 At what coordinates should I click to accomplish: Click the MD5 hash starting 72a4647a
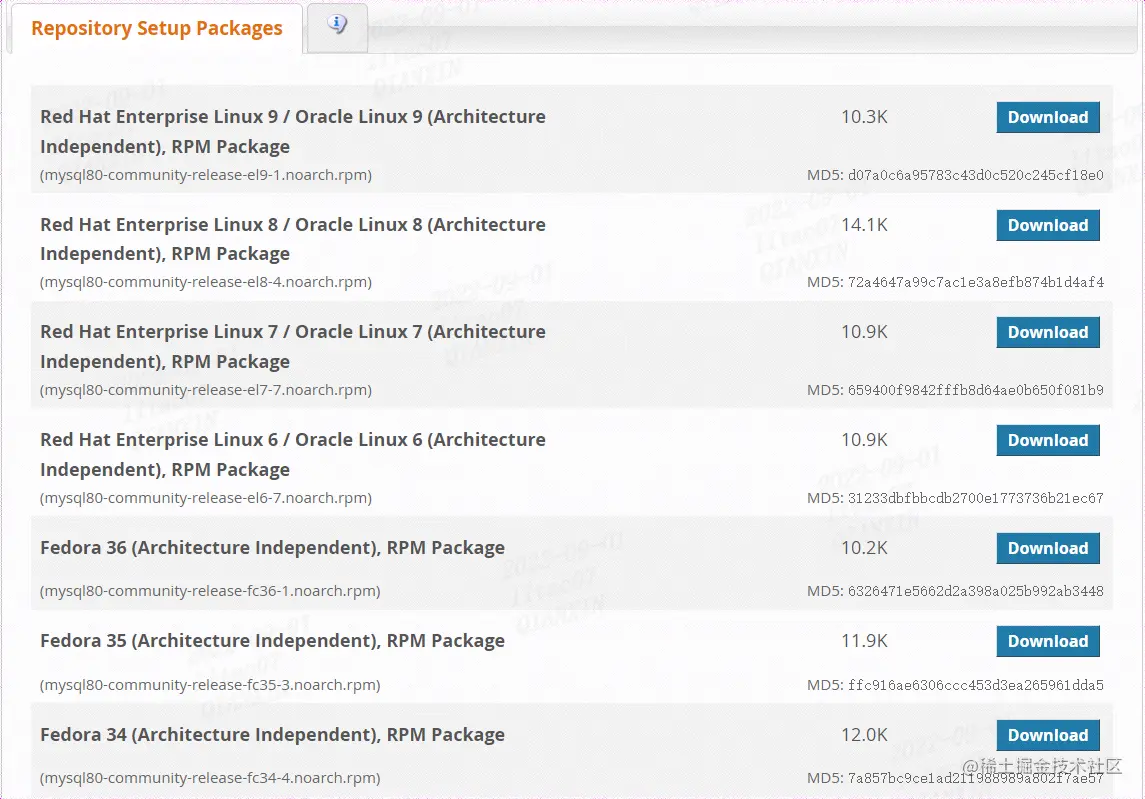(976, 282)
